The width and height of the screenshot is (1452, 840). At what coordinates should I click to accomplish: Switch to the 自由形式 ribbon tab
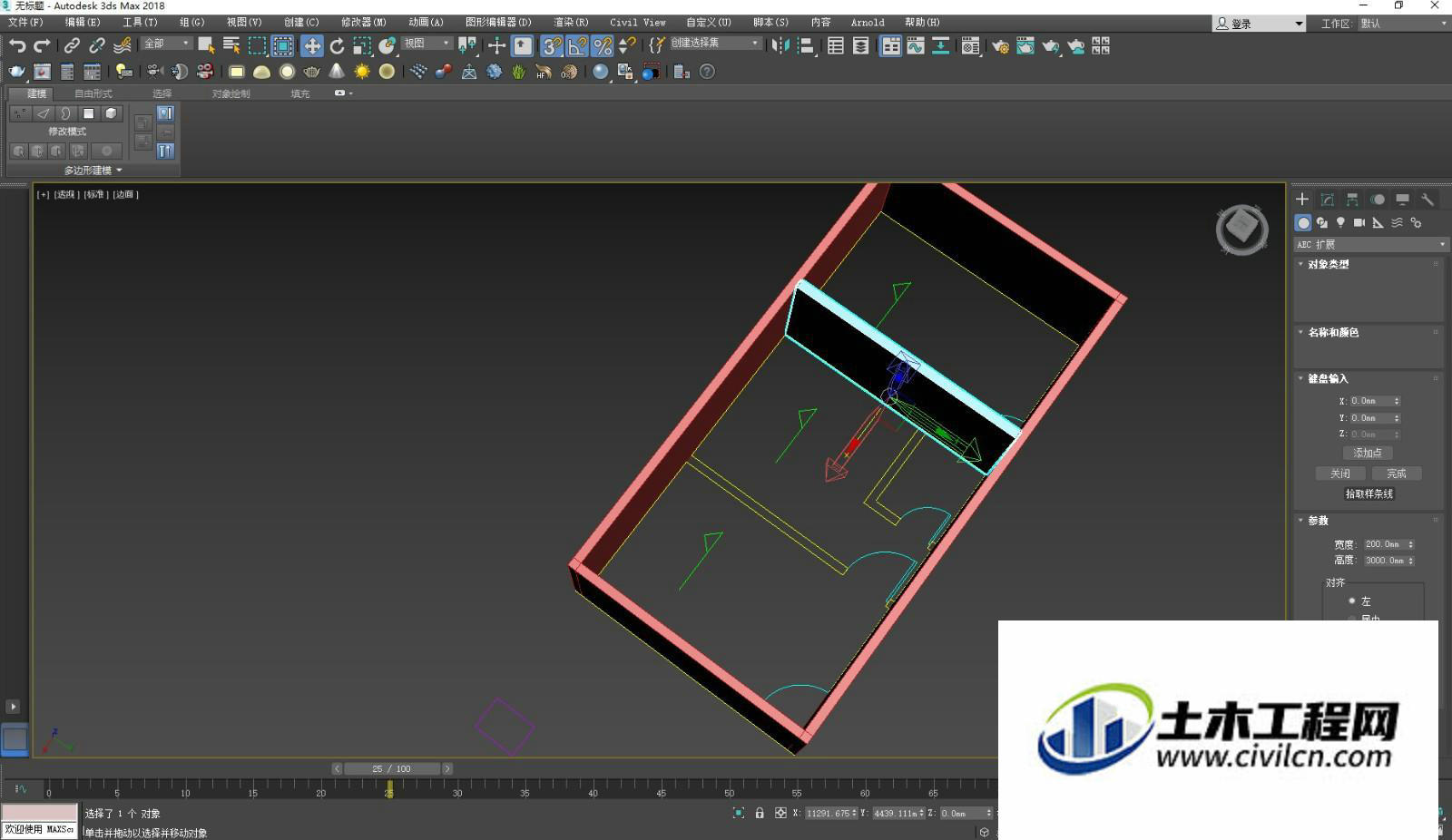[x=93, y=93]
